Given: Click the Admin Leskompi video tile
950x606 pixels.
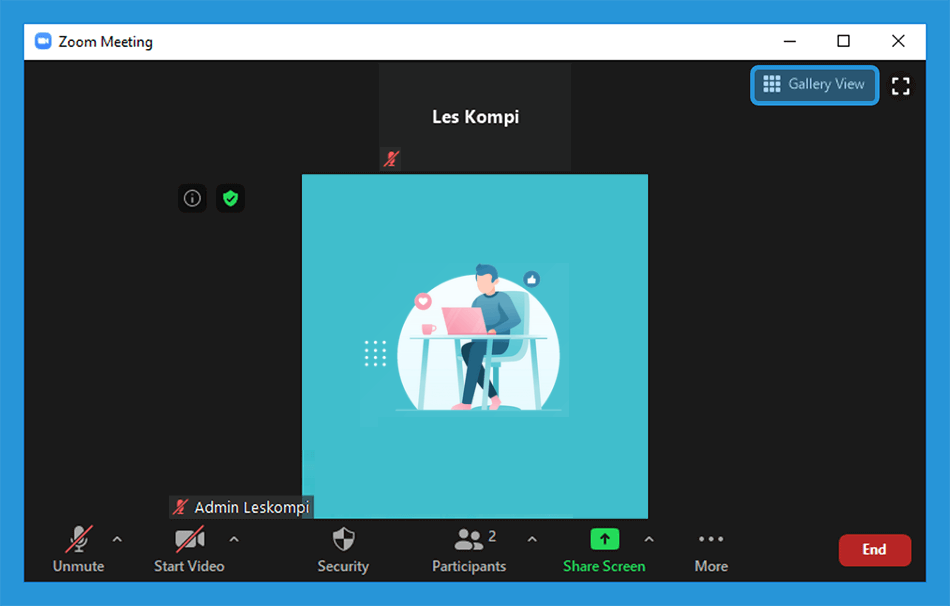Looking at the screenshot, I should coord(475,346).
